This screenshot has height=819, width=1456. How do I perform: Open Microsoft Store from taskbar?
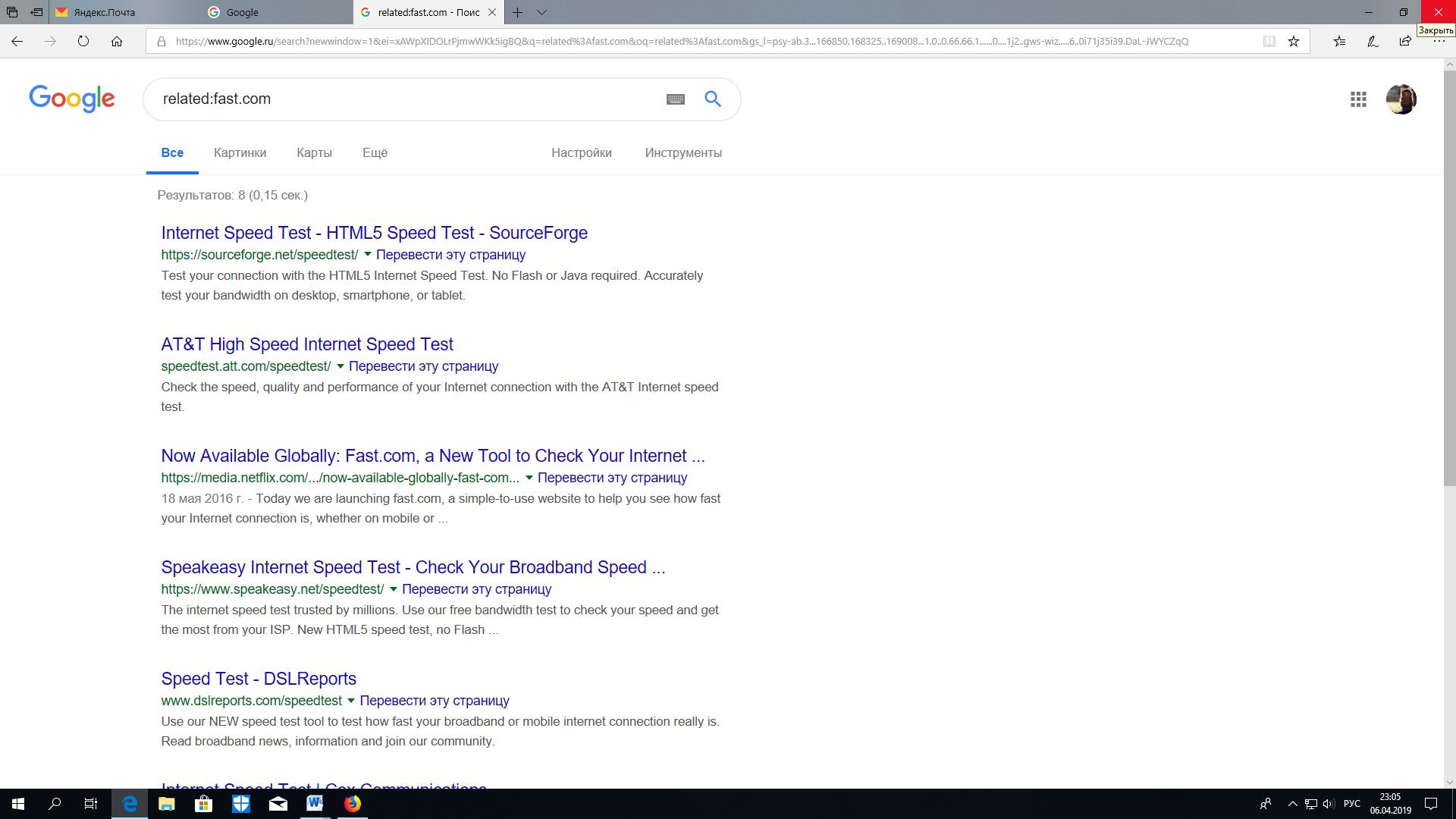pos(203,804)
